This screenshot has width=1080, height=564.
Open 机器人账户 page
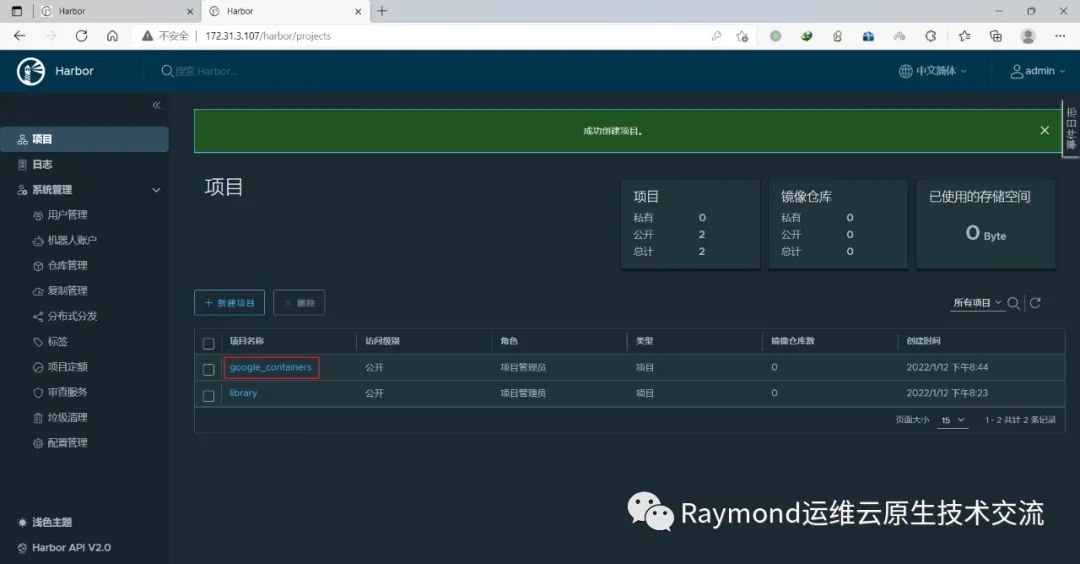(x=72, y=240)
